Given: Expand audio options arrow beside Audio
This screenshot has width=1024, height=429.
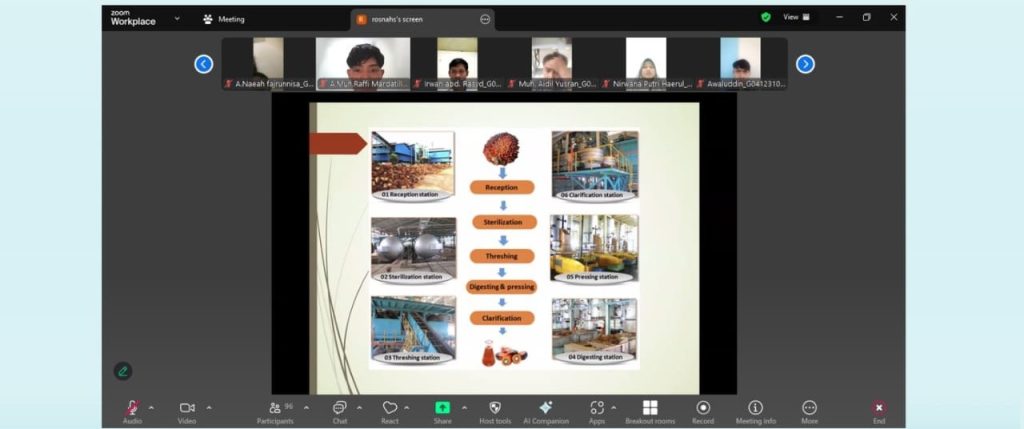Looking at the screenshot, I should tap(151, 407).
